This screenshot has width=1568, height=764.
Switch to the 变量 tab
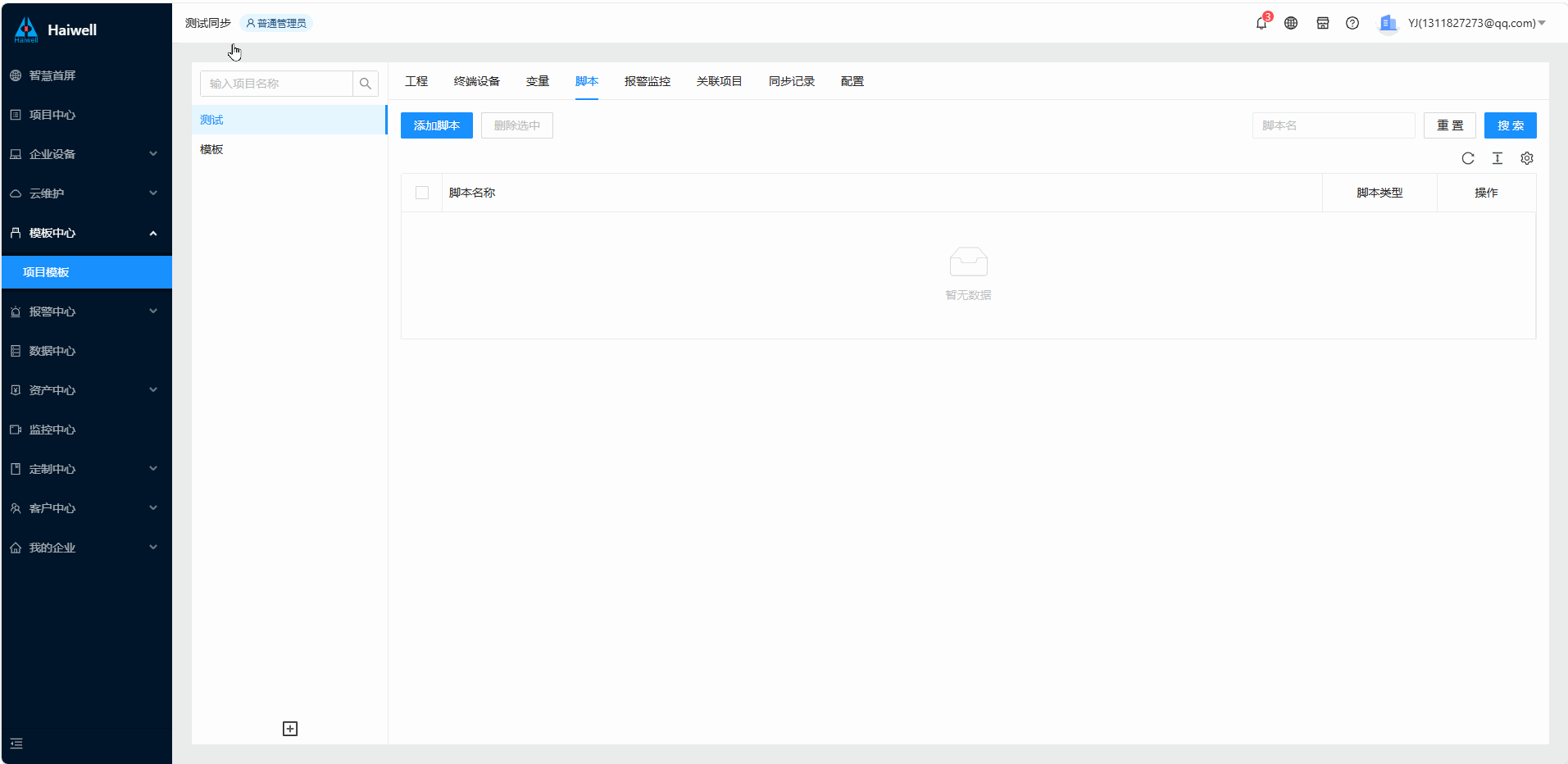click(537, 81)
